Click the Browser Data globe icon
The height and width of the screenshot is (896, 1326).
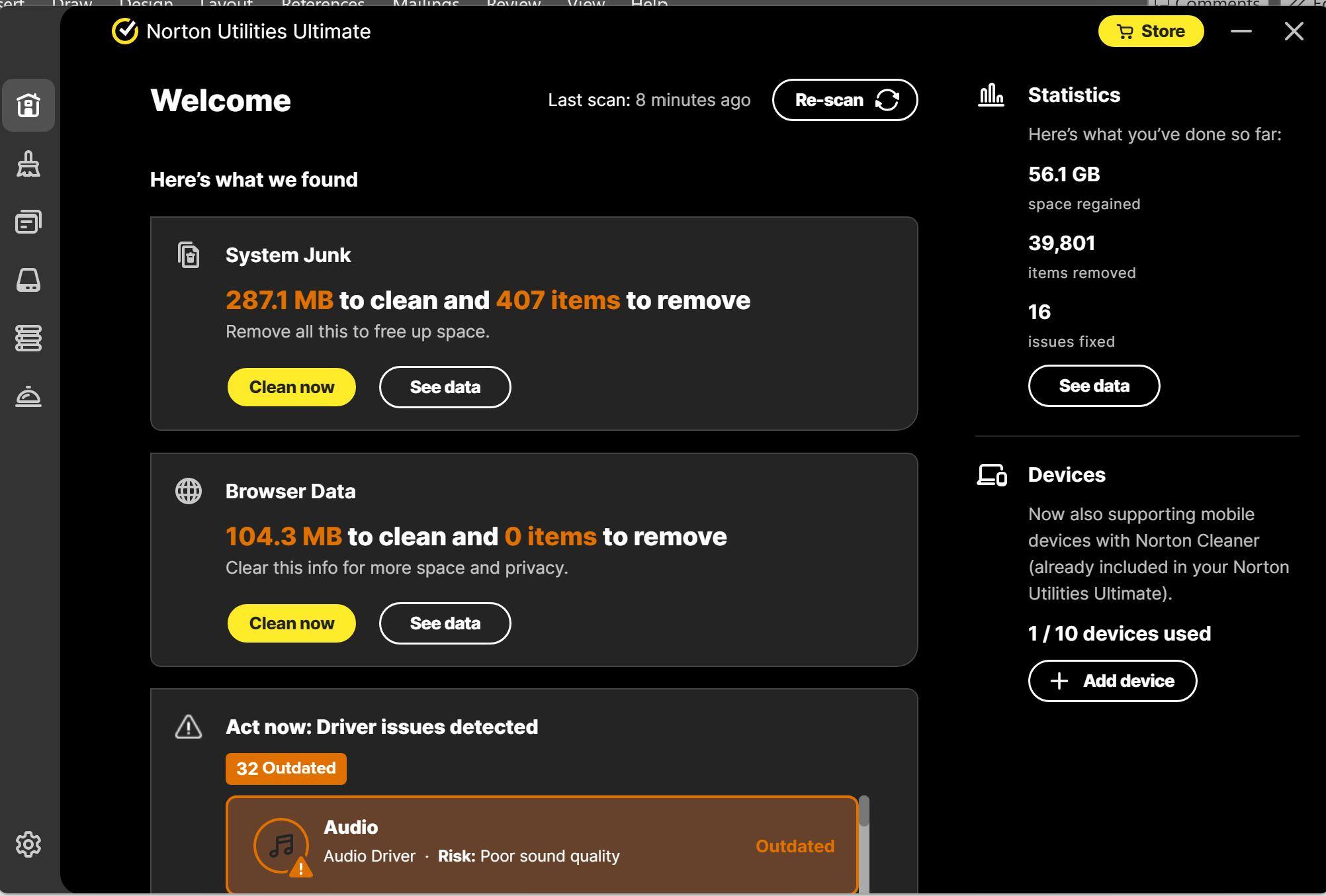(x=189, y=491)
